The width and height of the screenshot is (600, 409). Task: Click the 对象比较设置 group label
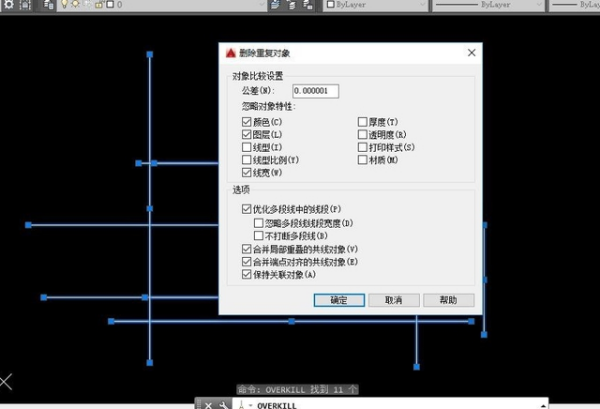point(258,76)
